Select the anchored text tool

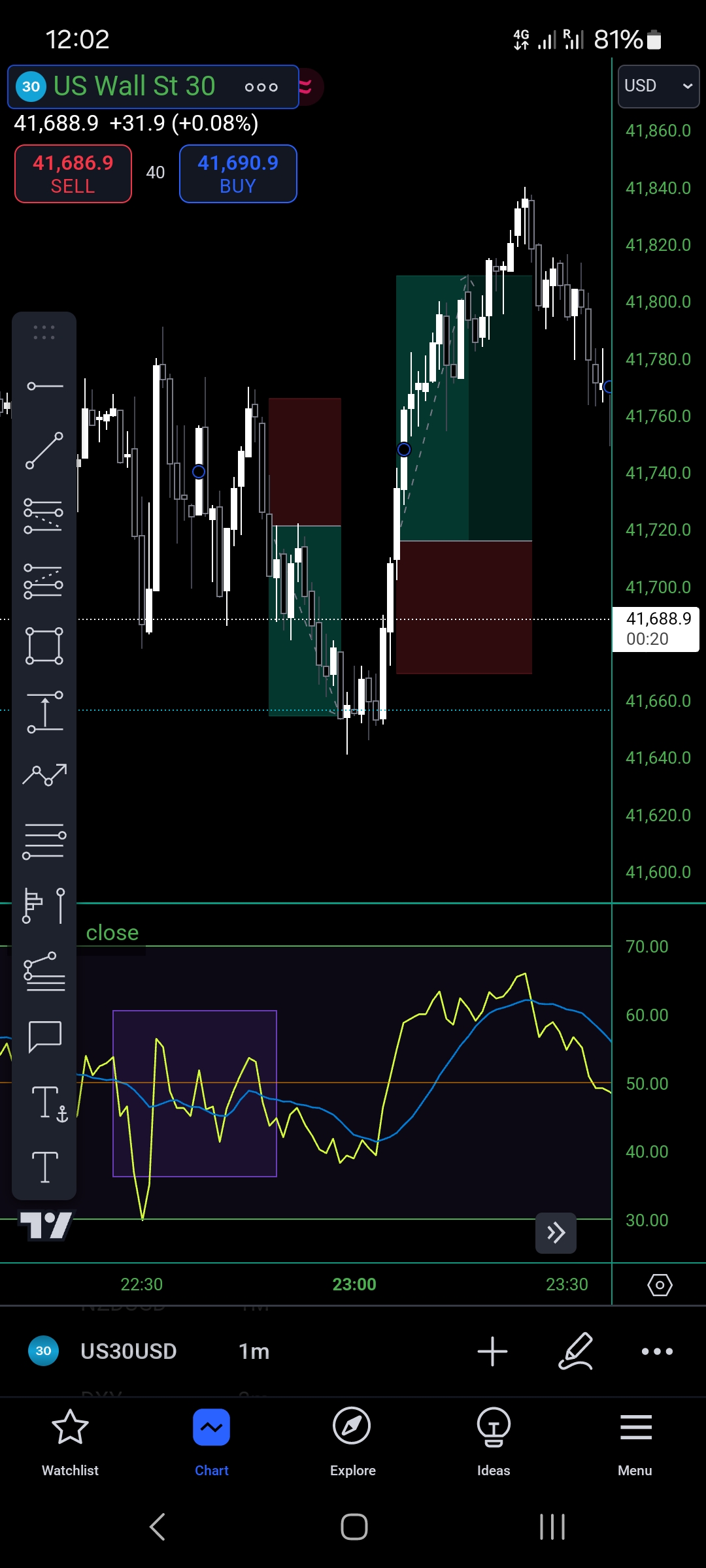pyautogui.click(x=49, y=1103)
